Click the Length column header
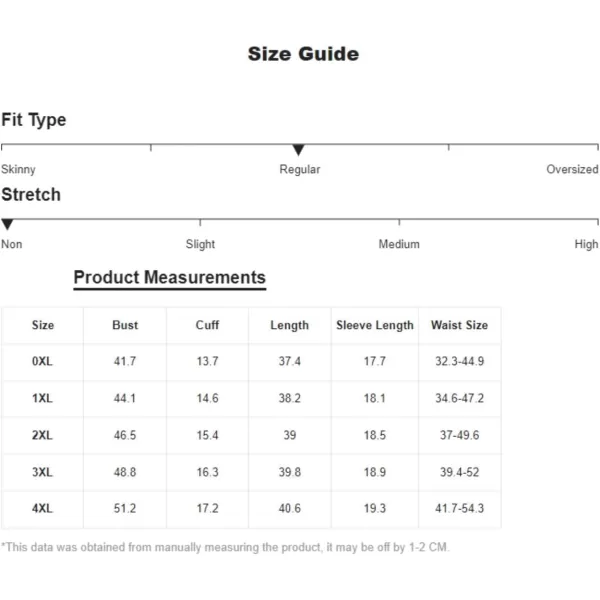This screenshot has height=600, width=600. [x=290, y=325]
